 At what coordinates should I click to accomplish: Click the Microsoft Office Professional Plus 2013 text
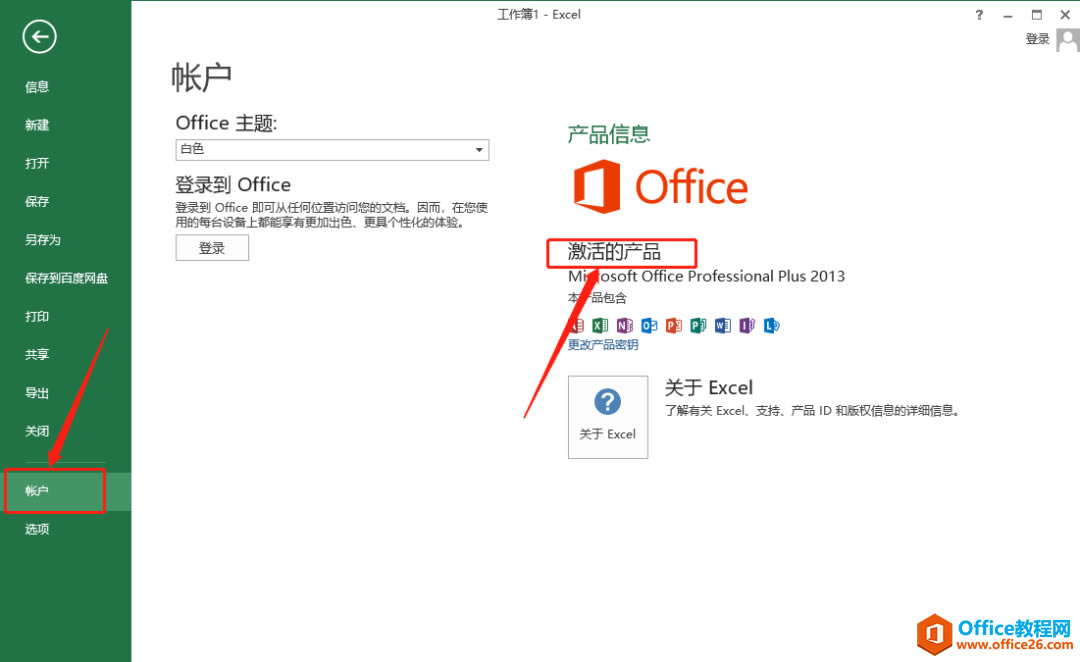(706, 276)
